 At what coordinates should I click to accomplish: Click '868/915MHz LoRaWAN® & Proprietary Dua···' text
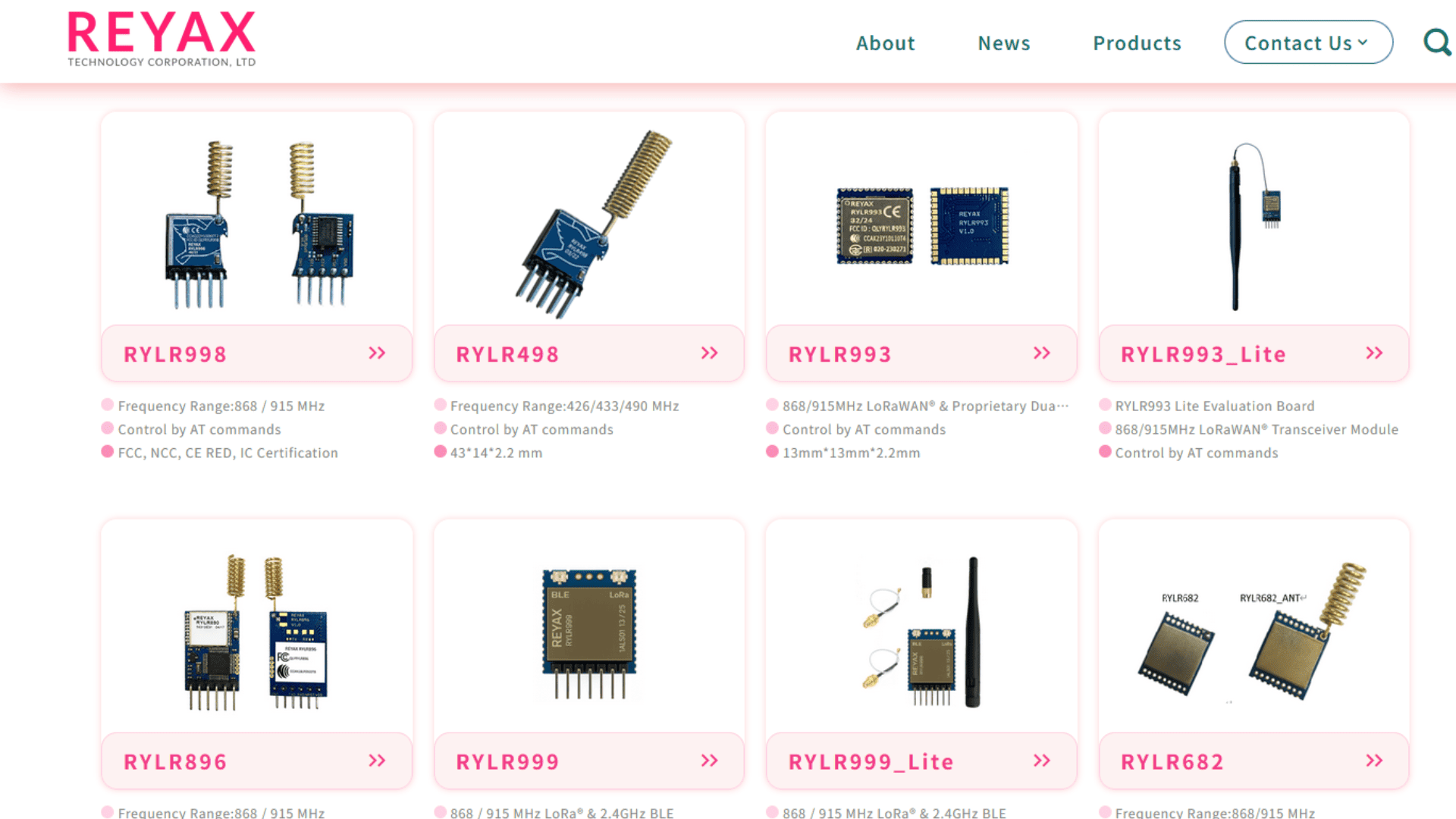coord(925,406)
